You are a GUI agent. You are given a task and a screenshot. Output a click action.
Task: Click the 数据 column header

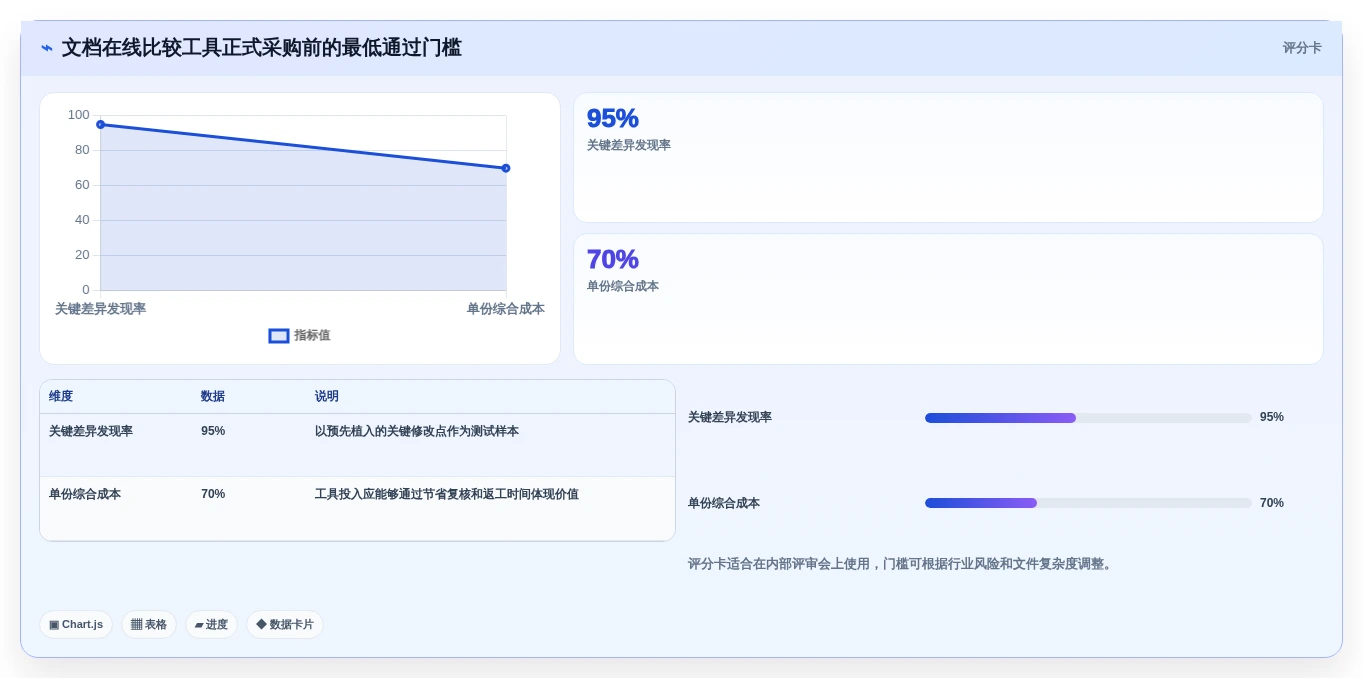point(213,396)
